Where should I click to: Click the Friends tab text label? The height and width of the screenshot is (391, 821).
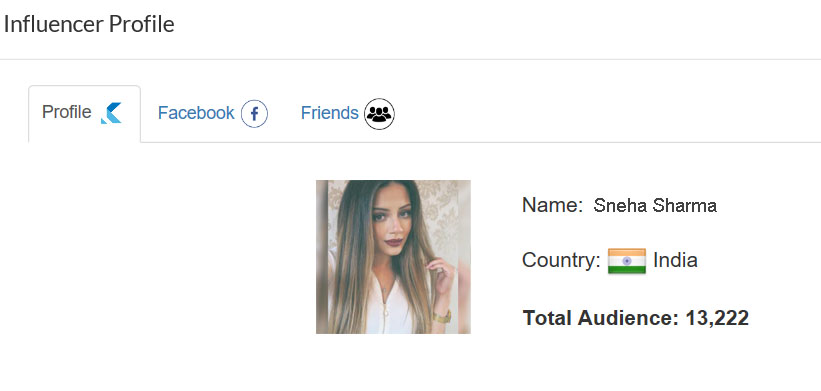(x=330, y=113)
